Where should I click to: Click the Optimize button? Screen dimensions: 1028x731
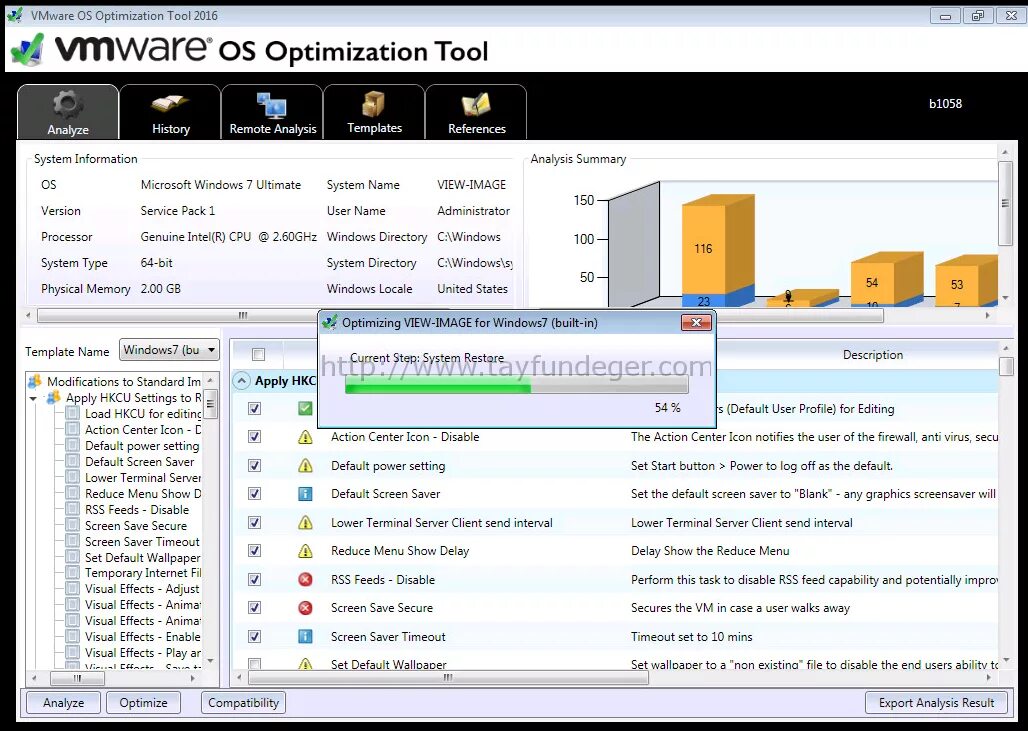coord(143,703)
